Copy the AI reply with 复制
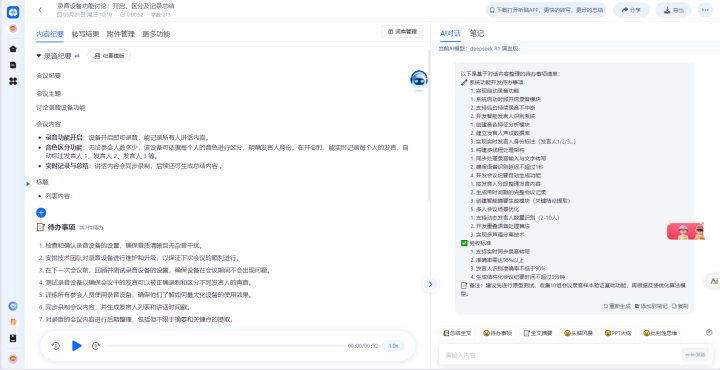This screenshot has width=720, height=370. (680, 306)
